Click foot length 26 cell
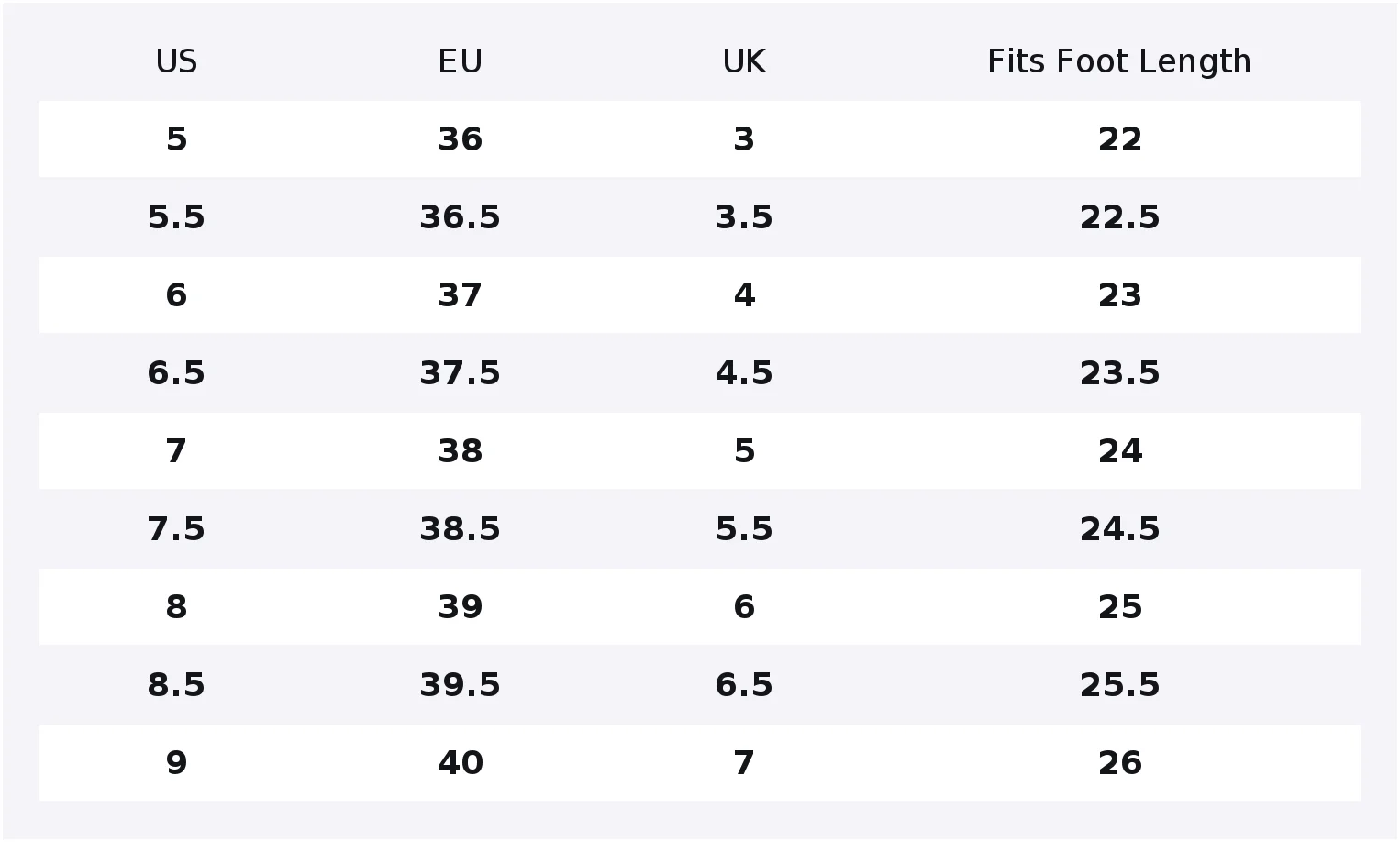Viewport: 1400px width, 842px height. (1119, 763)
